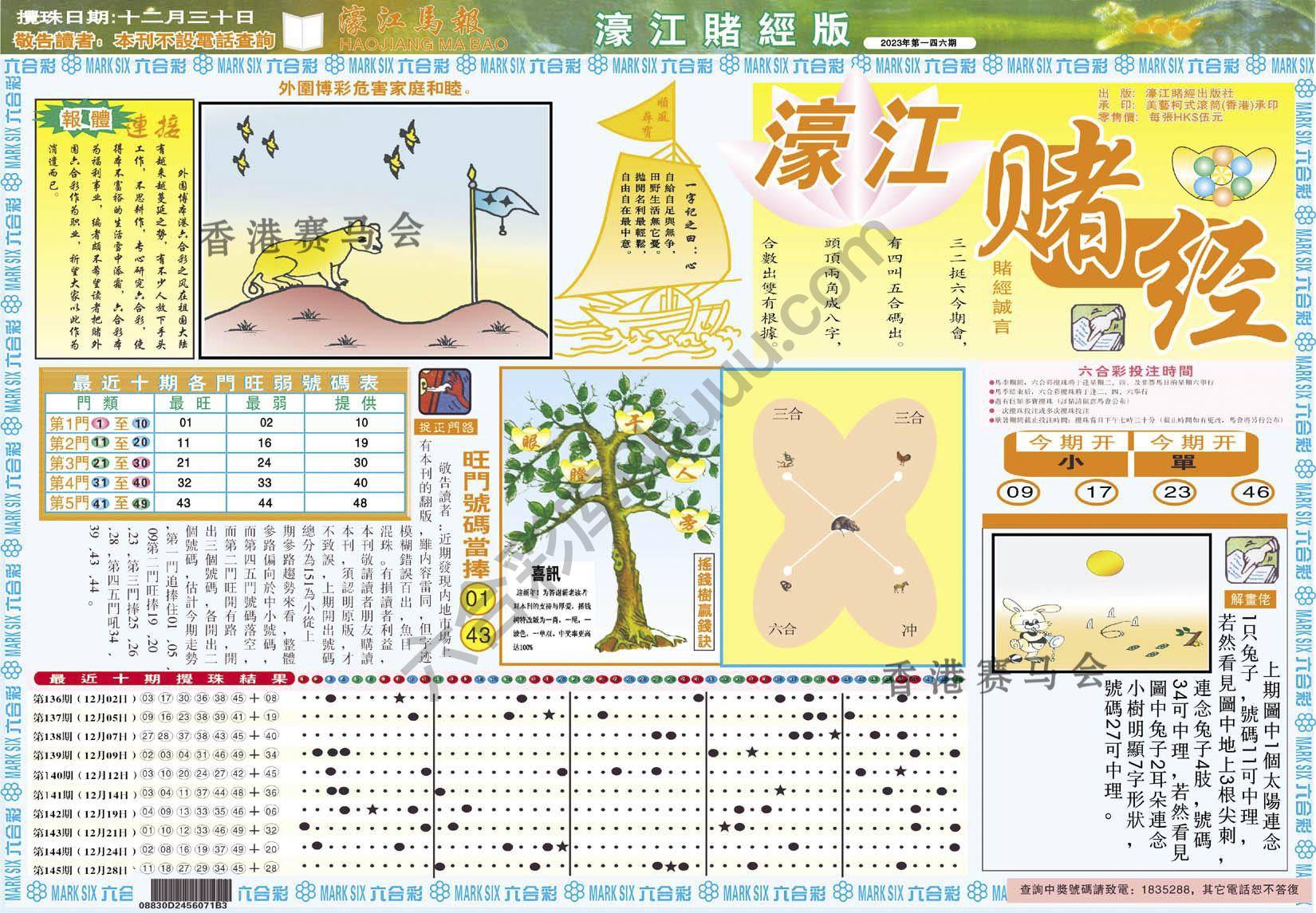
Task: Click the 外圍博彩危害家庭和睦 warning line
Action: pos(375,88)
